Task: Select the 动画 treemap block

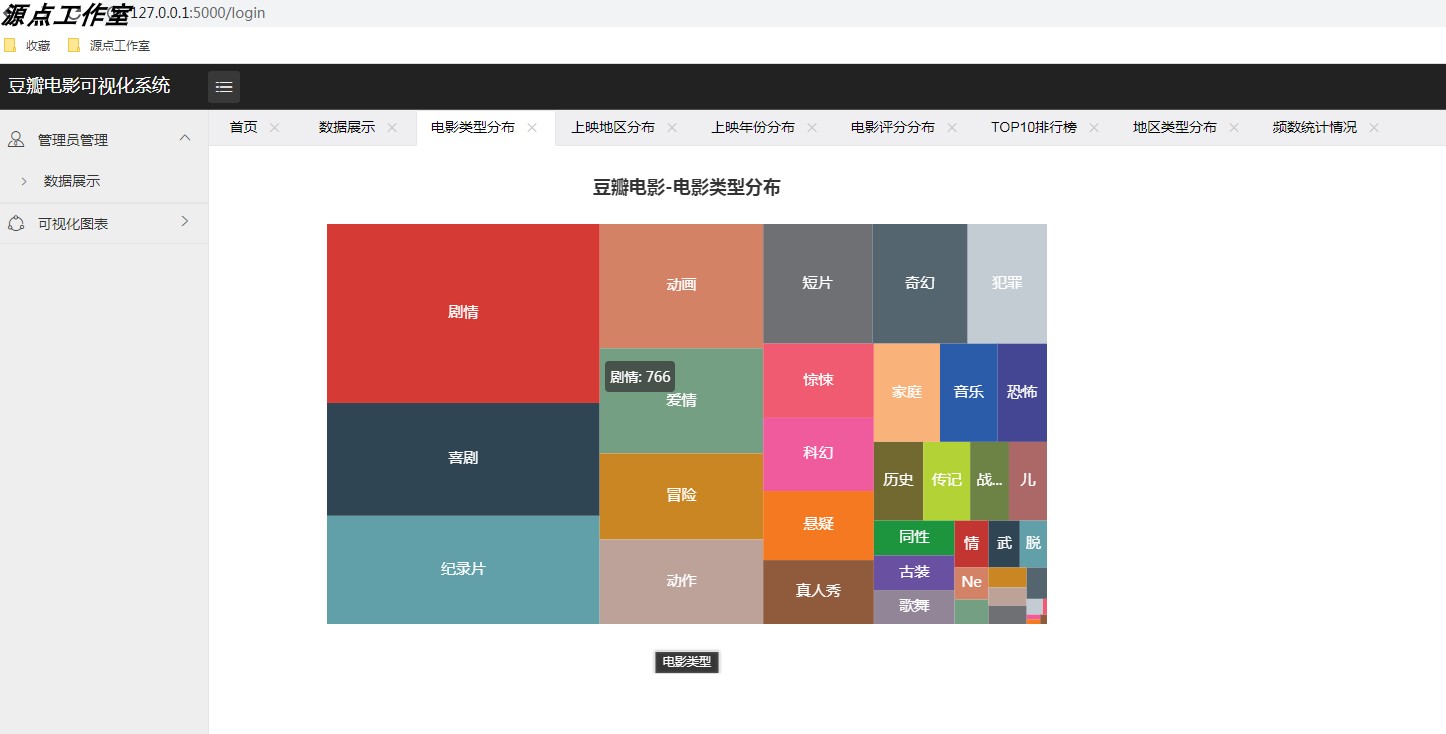Action: click(x=681, y=286)
